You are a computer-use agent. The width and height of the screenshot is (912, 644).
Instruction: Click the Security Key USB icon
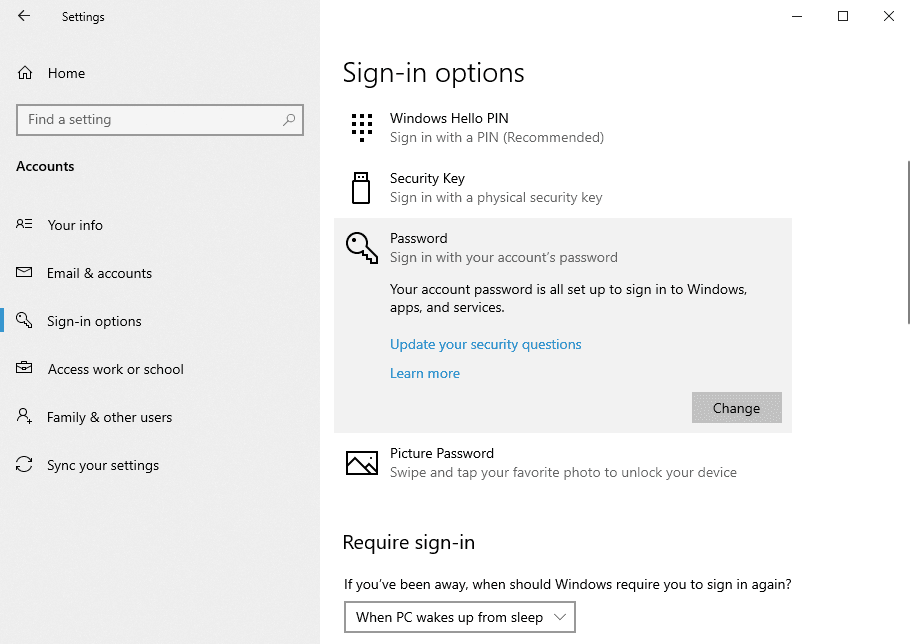coord(361,188)
